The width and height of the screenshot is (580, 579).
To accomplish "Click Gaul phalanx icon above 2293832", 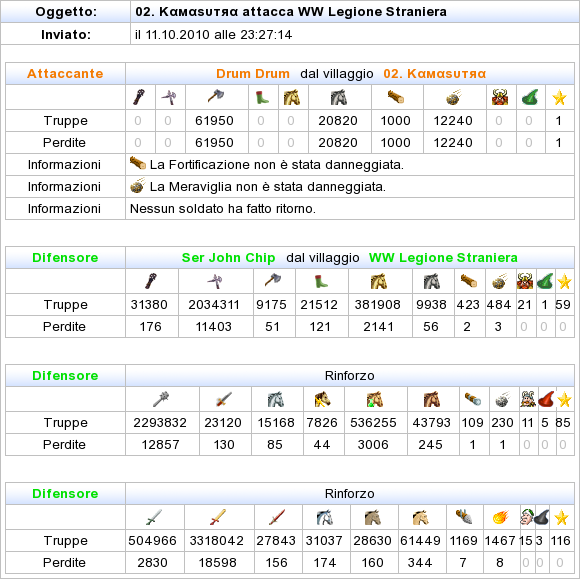I will [x=161, y=399].
